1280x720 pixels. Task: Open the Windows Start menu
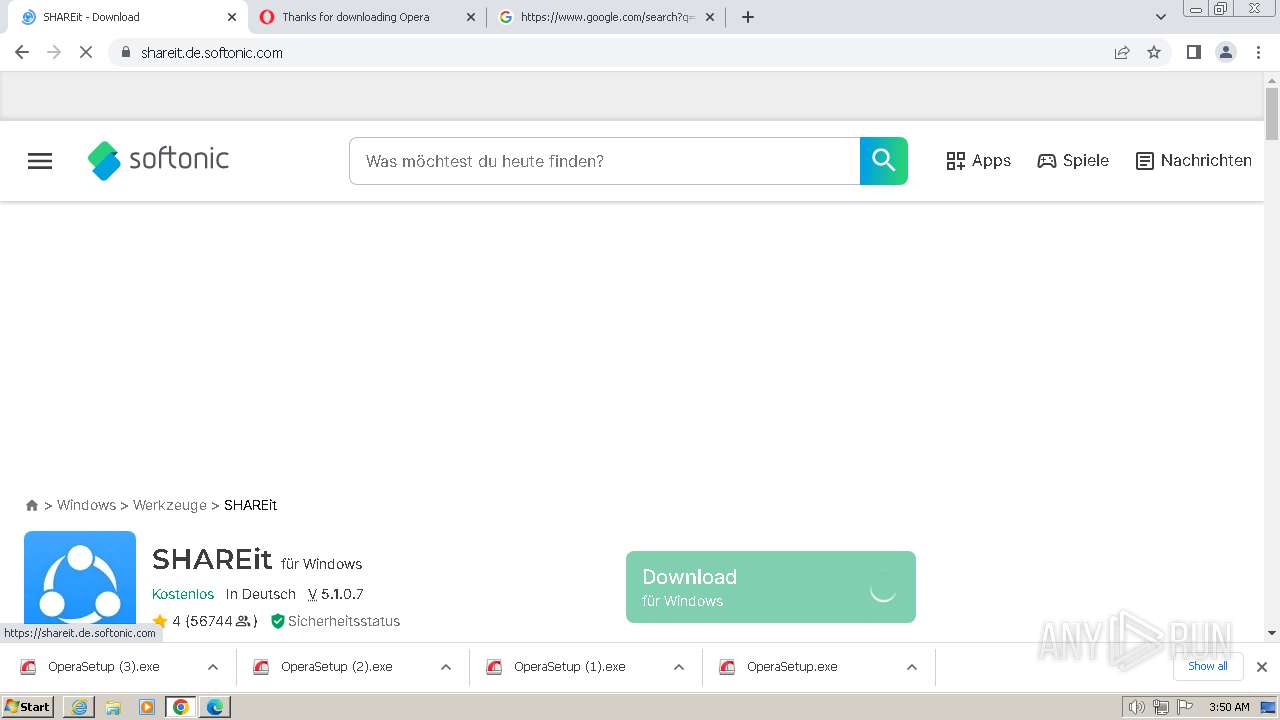click(28, 706)
